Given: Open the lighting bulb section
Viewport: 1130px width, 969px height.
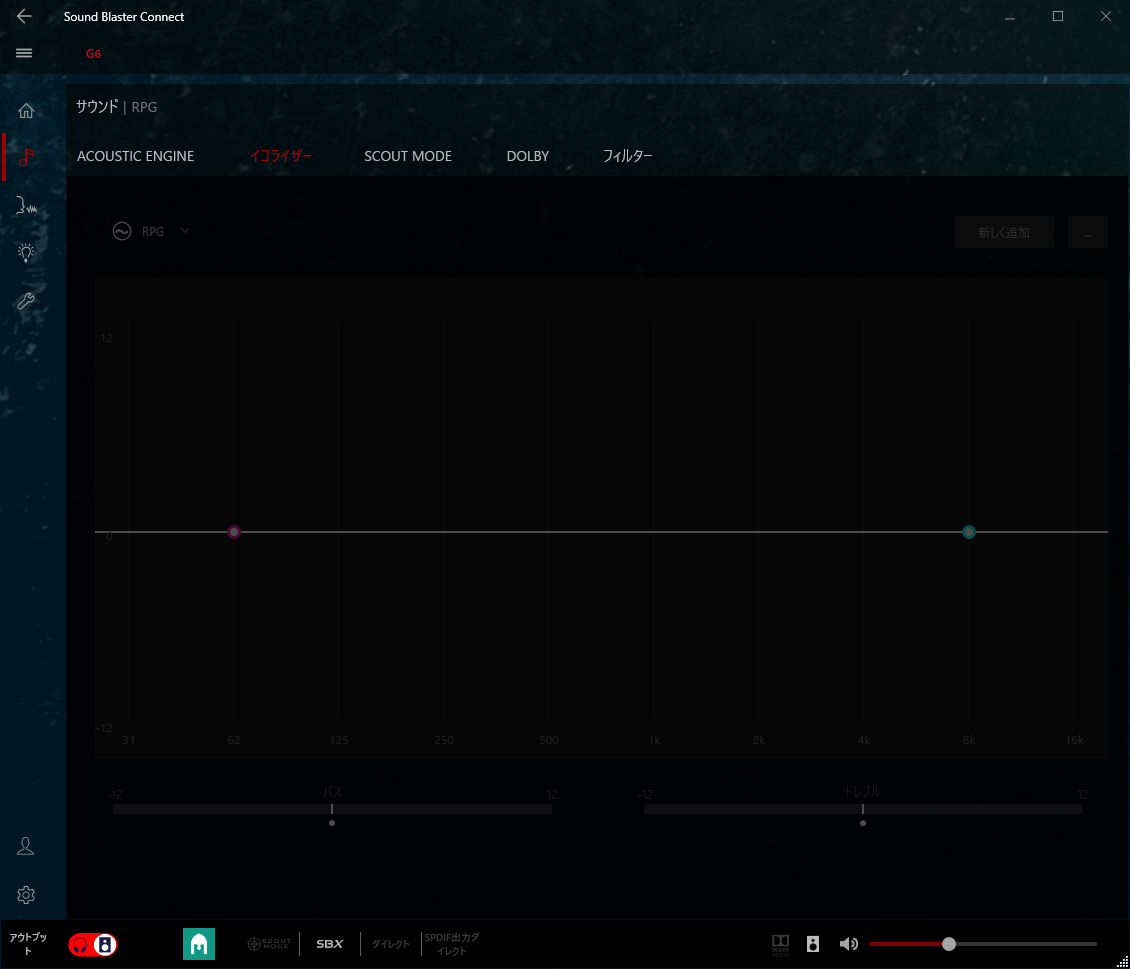Looking at the screenshot, I should click(x=26, y=253).
